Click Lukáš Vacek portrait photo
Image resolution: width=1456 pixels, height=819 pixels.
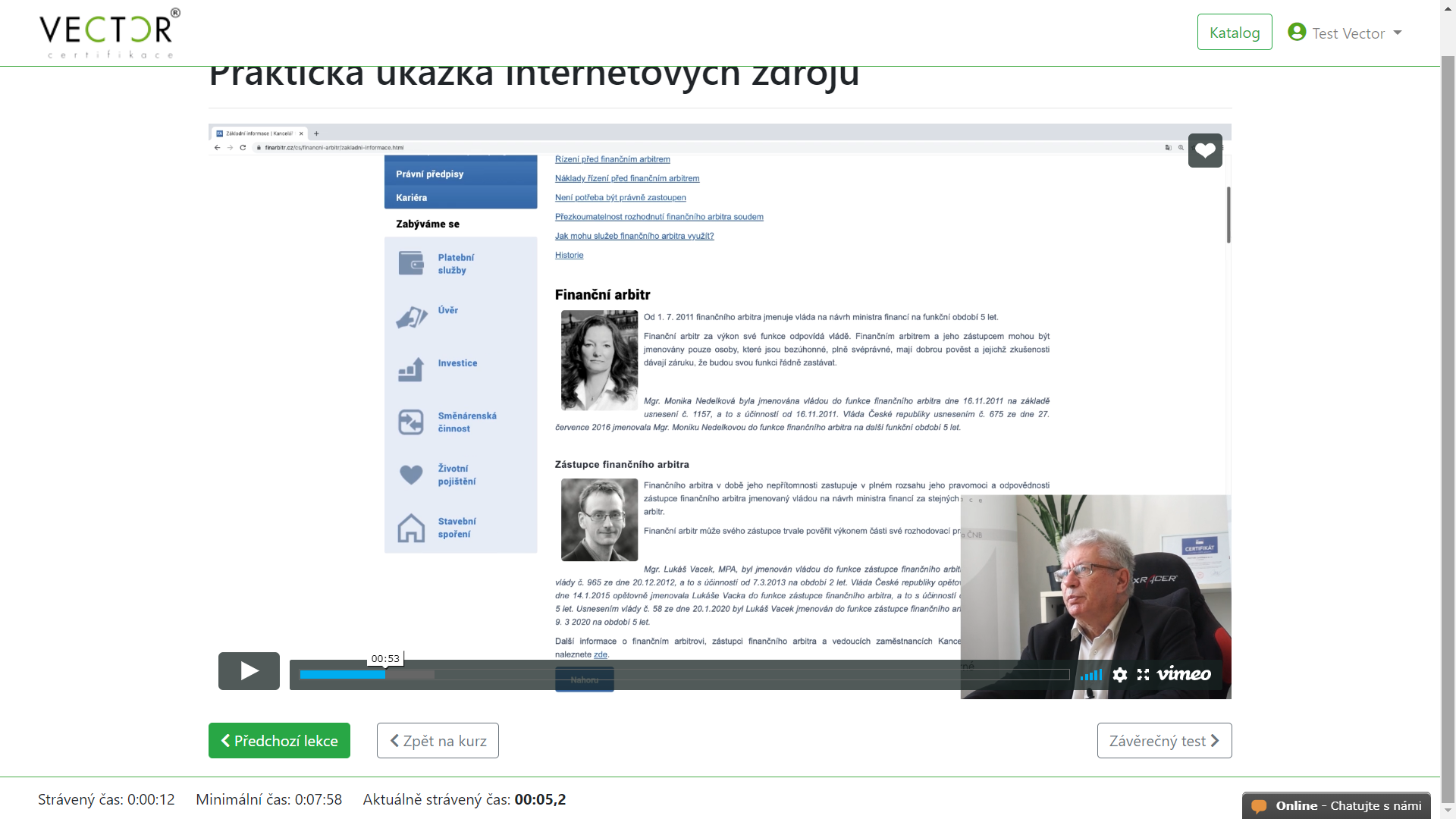599,519
